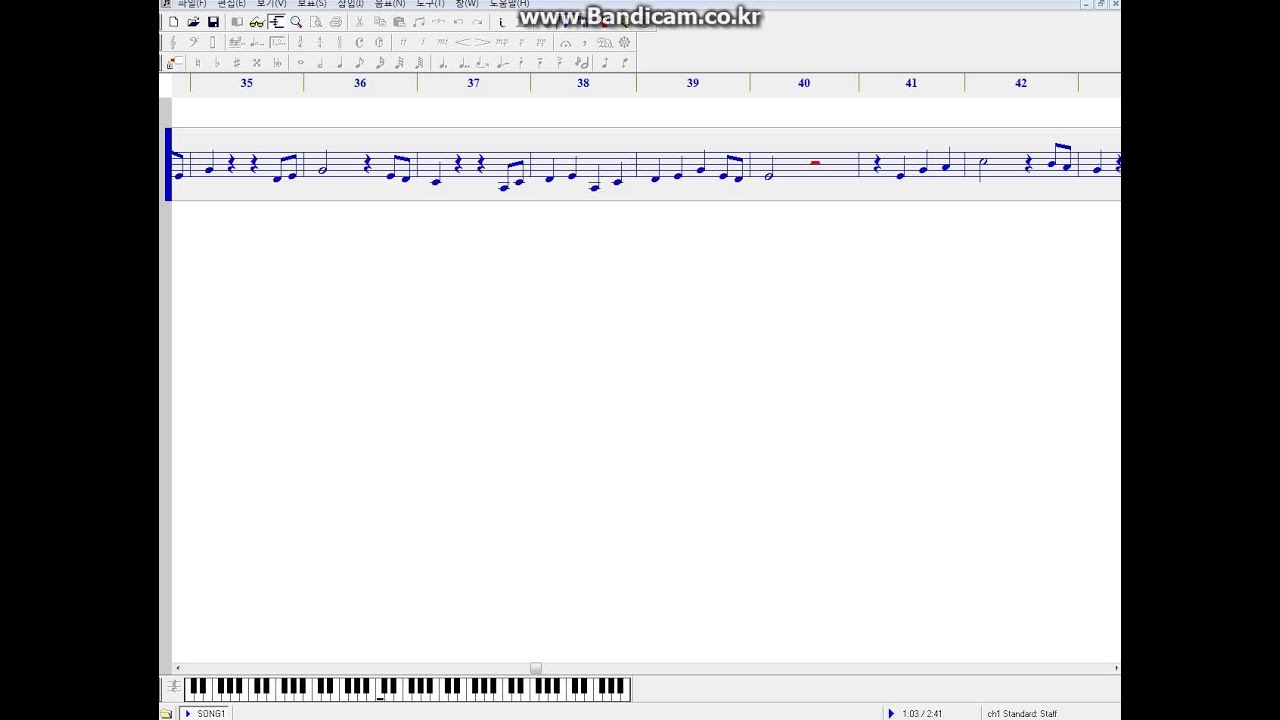
Task: Save the song with floppy disk icon
Action: 213,22
